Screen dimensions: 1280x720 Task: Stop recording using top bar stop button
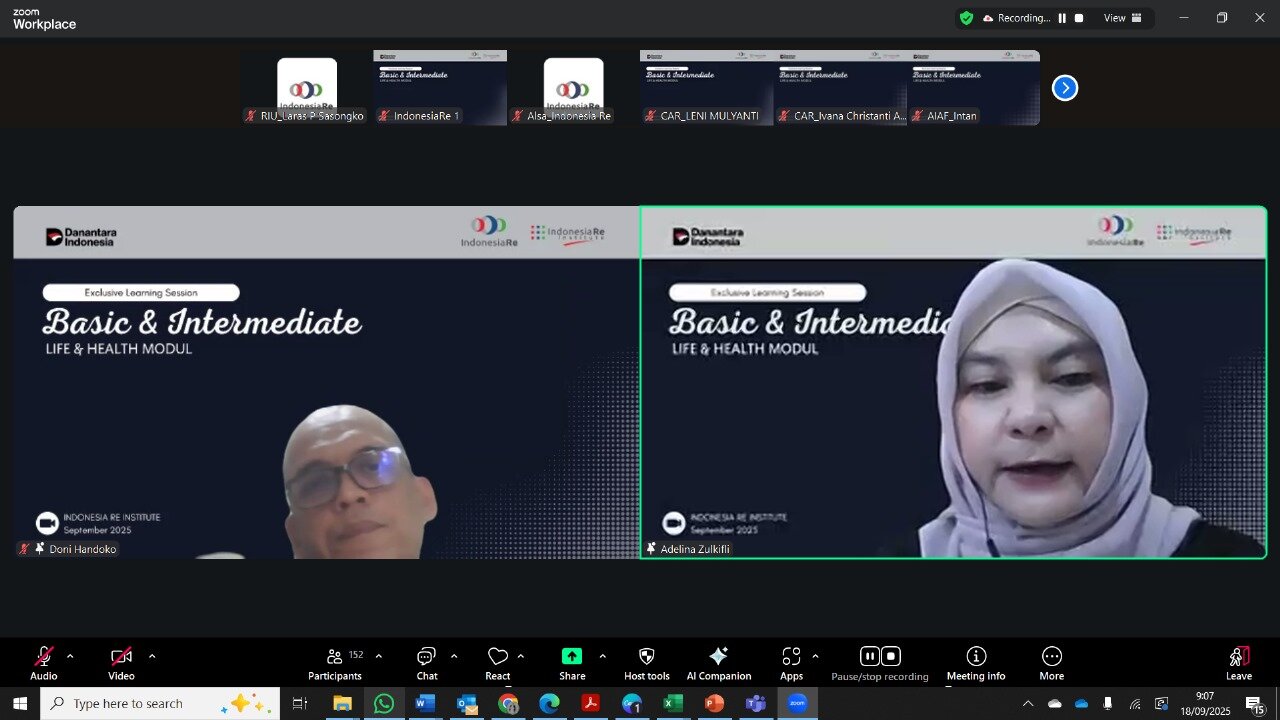pos(1079,18)
